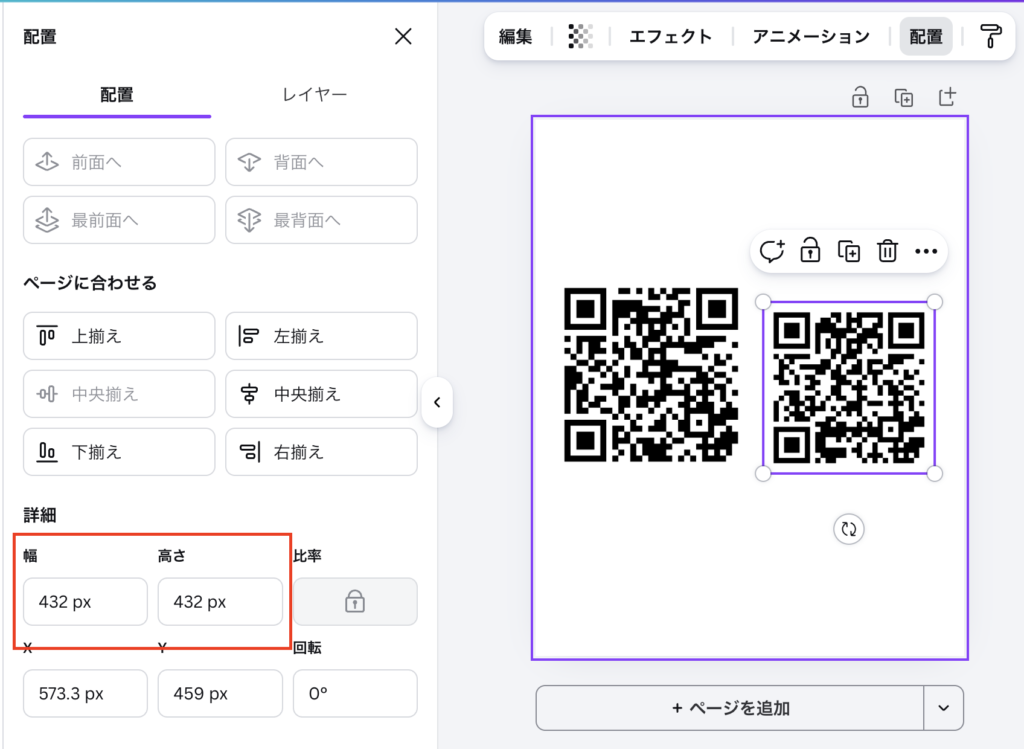Toggle the page lock icon above the canvas

point(859,97)
